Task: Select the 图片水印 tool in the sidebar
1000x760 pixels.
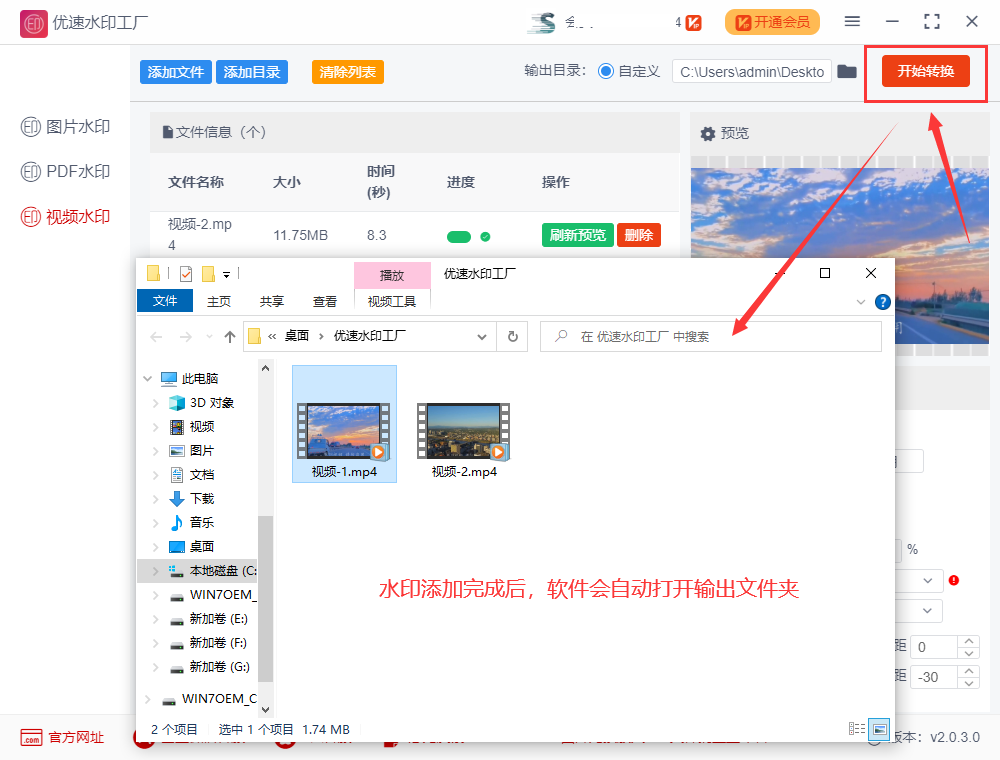Action: click(x=58, y=126)
